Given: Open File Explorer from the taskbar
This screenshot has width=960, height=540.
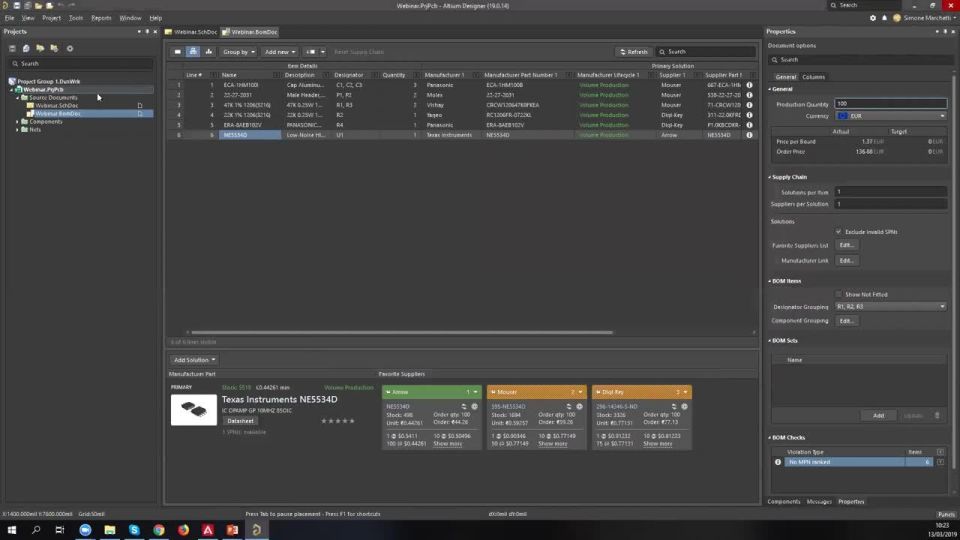Looking at the screenshot, I should pyautogui.click(x=110, y=530).
